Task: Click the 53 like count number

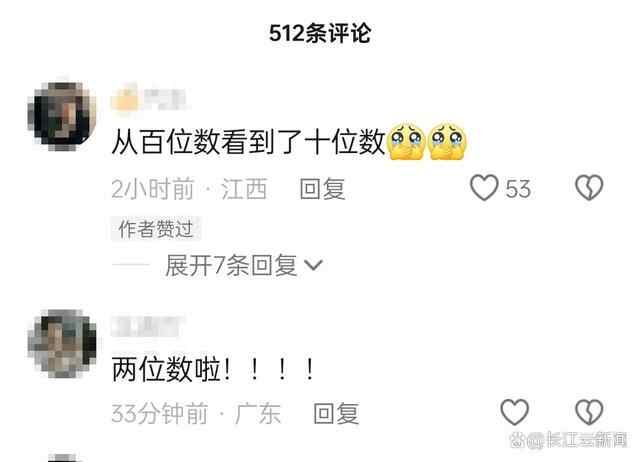Action: (x=518, y=189)
